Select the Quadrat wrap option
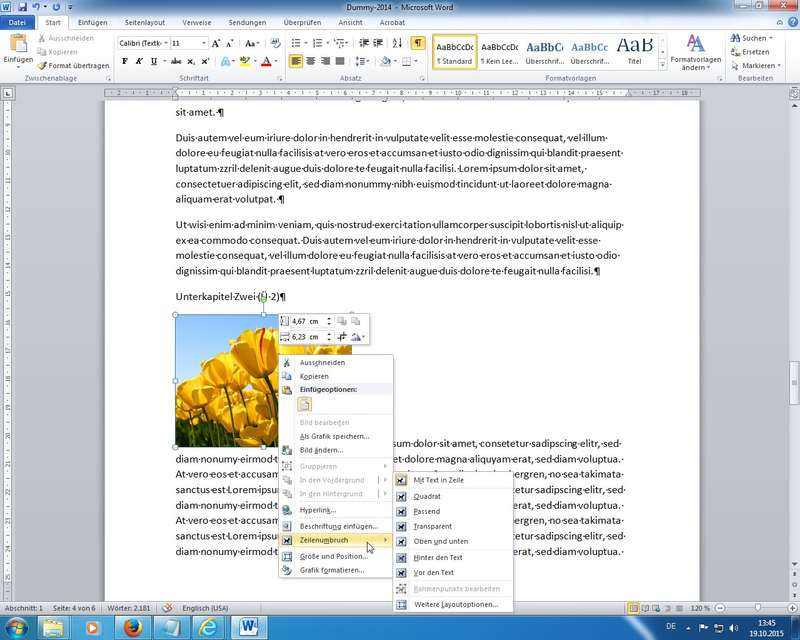Screen dimensions: 800x640 coord(427,496)
